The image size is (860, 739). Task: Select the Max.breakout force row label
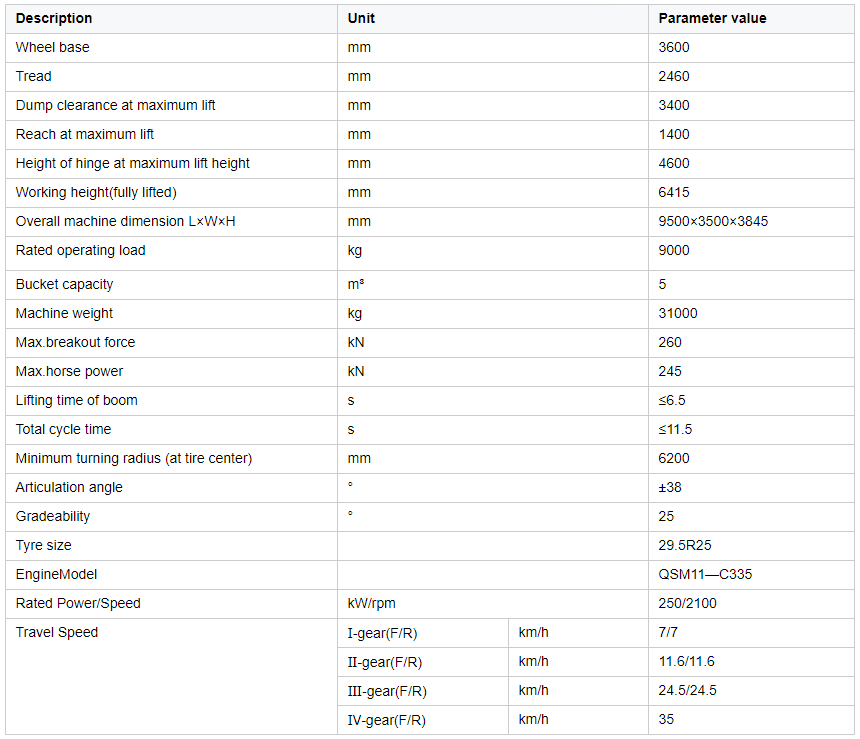tap(75, 342)
